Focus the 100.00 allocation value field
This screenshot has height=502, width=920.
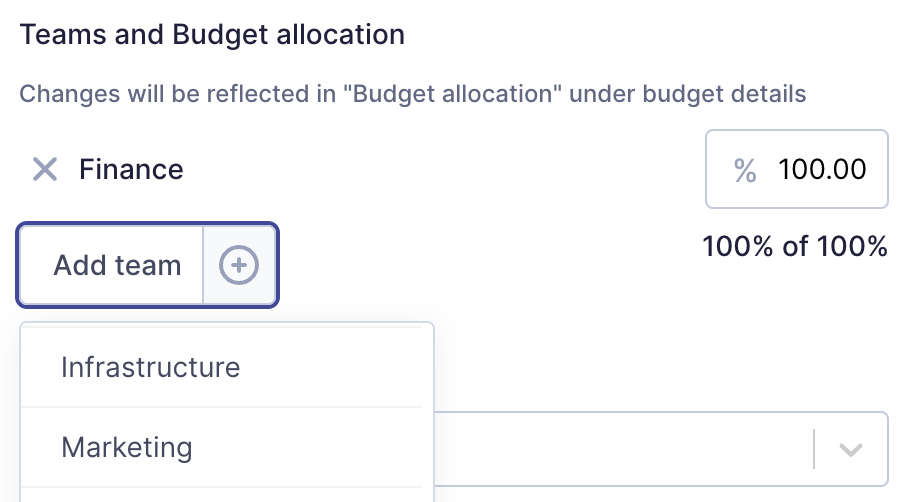click(797, 169)
